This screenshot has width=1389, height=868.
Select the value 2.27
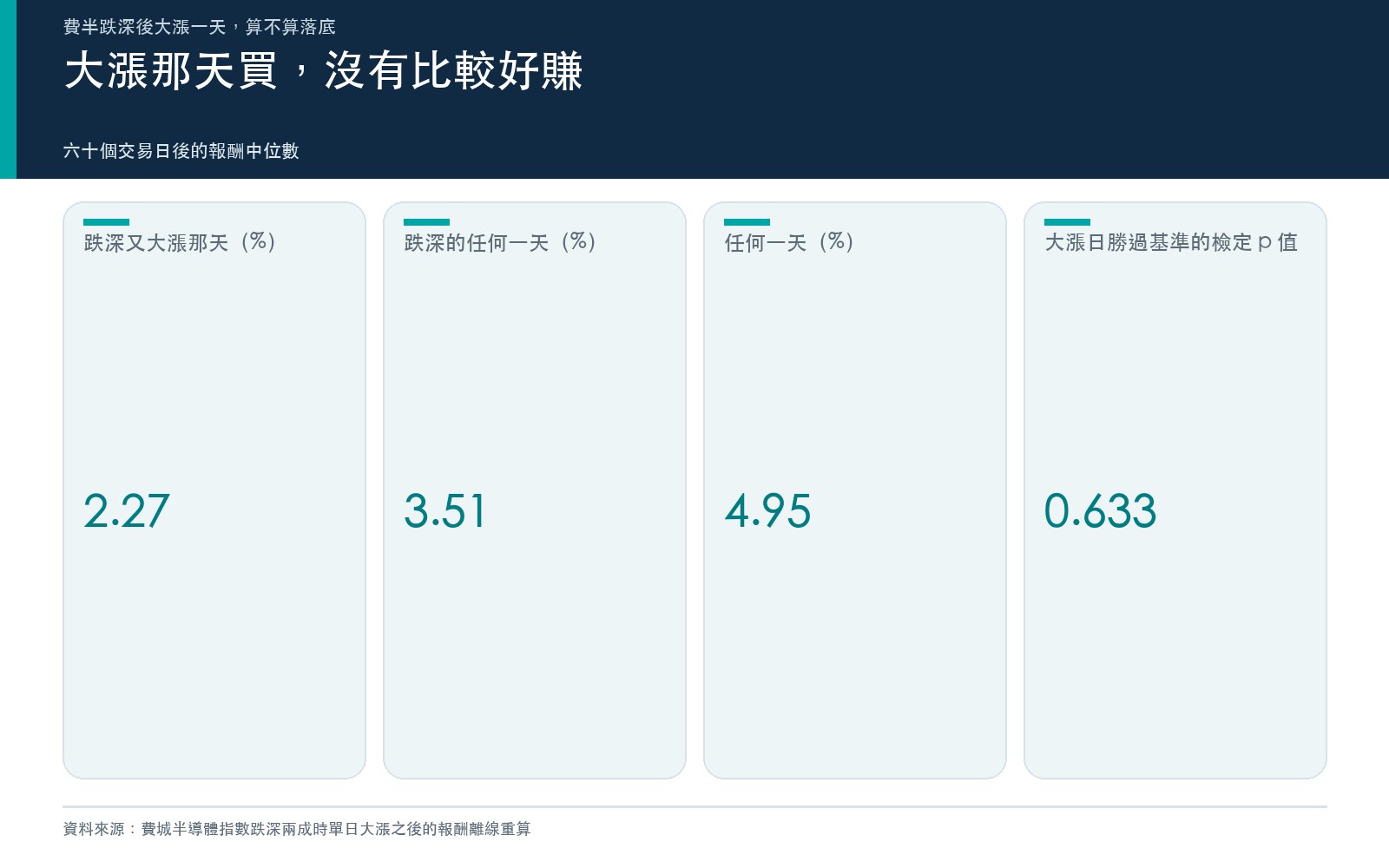[126, 510]
